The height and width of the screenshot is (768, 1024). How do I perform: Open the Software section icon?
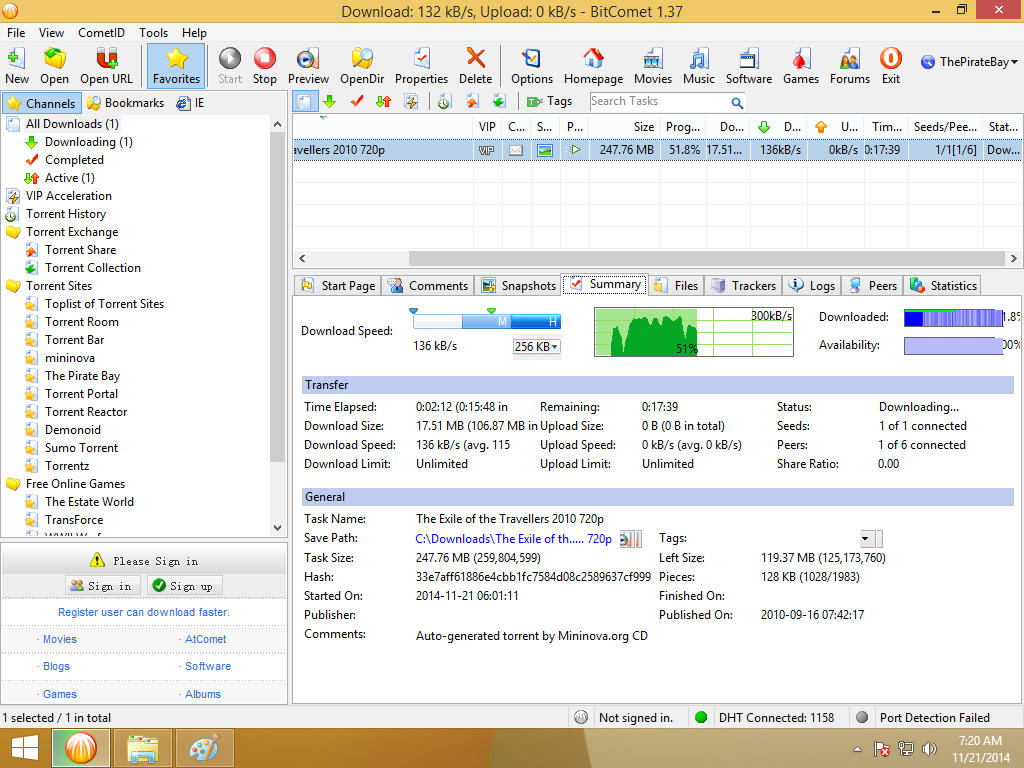click(748, 66)
